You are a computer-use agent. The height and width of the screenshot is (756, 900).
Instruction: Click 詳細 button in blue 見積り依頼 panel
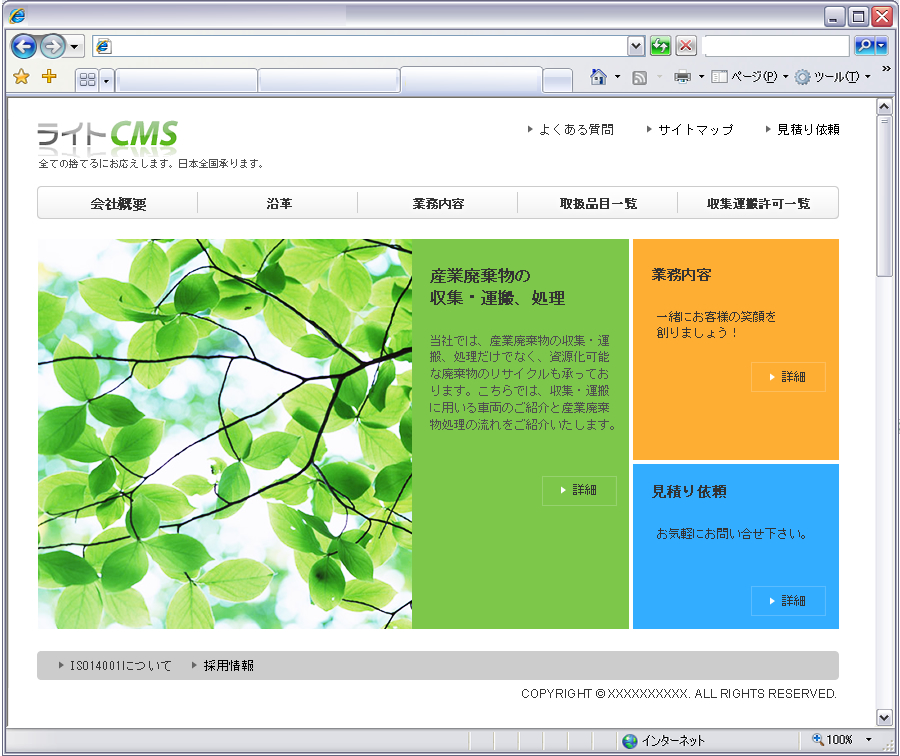pyautogui.click(x=788, y=601)
